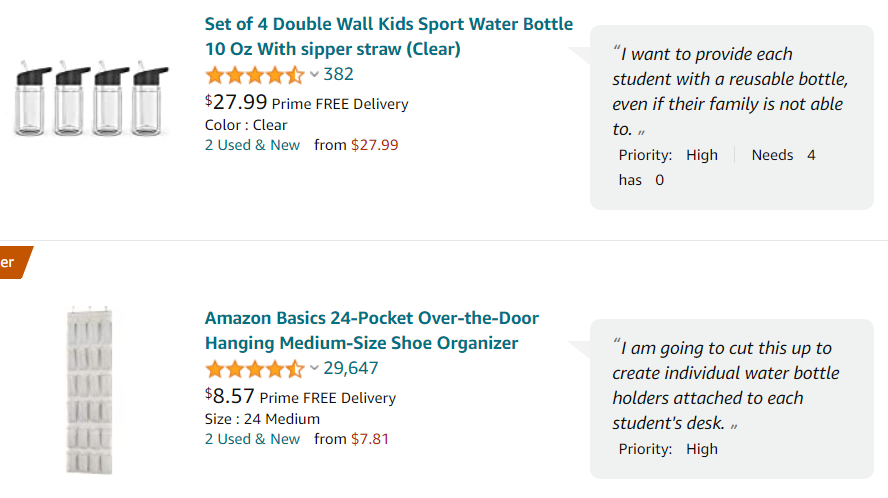Click the star rating of the water bottle set
This screenshot has width=888, height=498.
coord(255,75)
